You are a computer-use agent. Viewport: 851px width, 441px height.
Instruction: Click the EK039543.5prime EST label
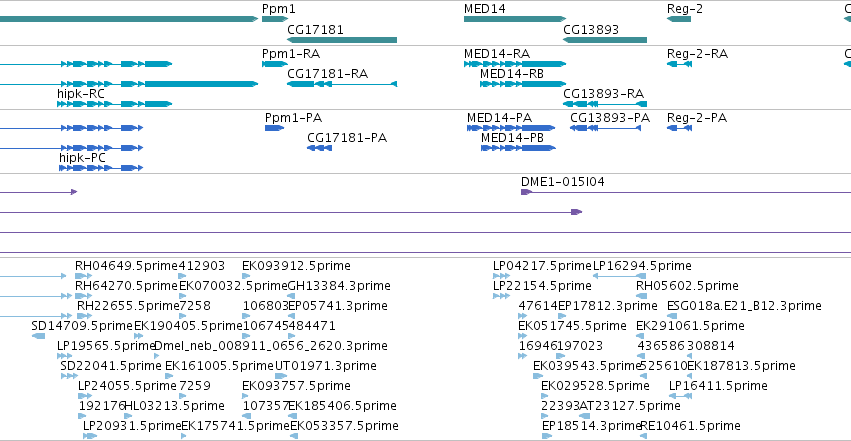587,366
